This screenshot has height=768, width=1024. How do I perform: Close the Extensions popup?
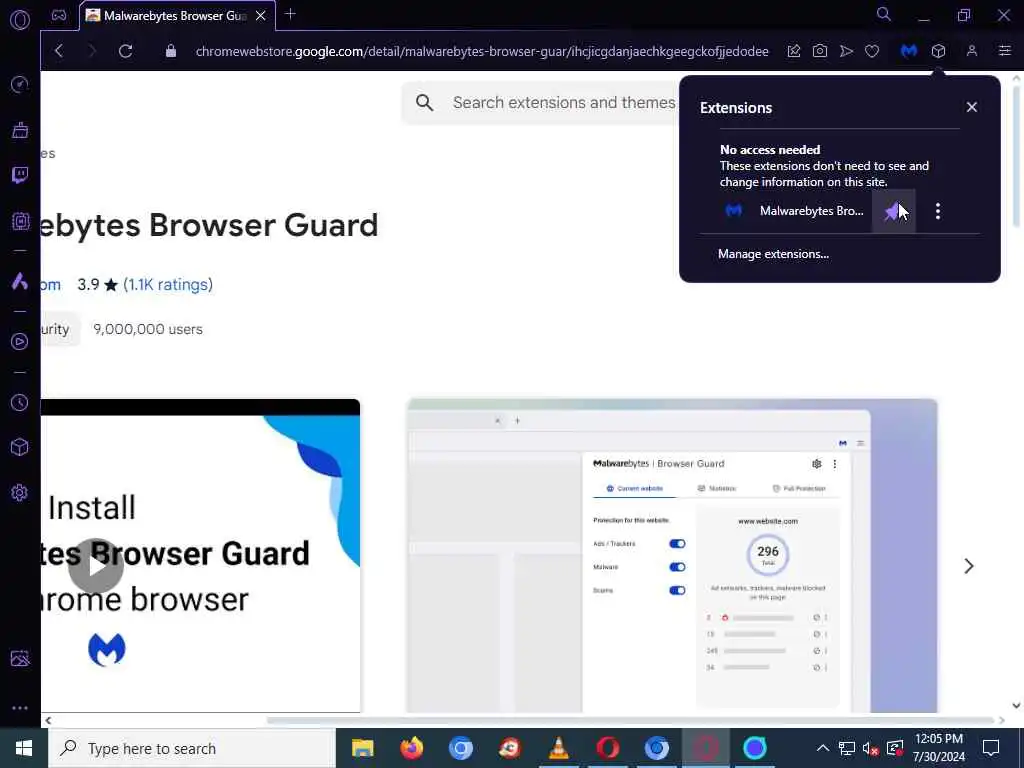972,107
